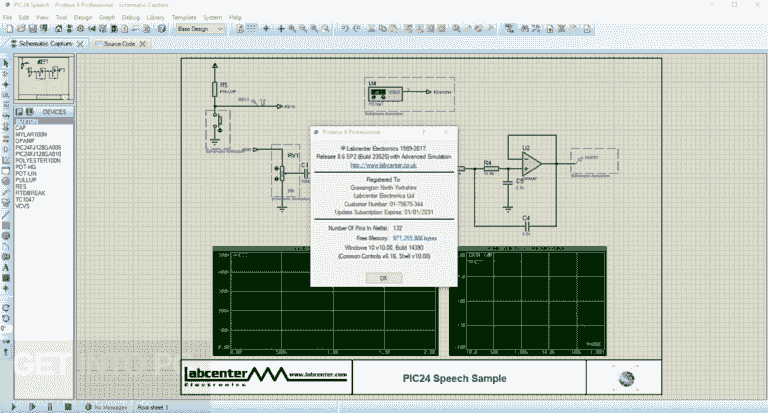This screenshot has width=768, height=413.
Task: Open the www.labcenter.co.uk link in dialog
Action: coord(384,165)
